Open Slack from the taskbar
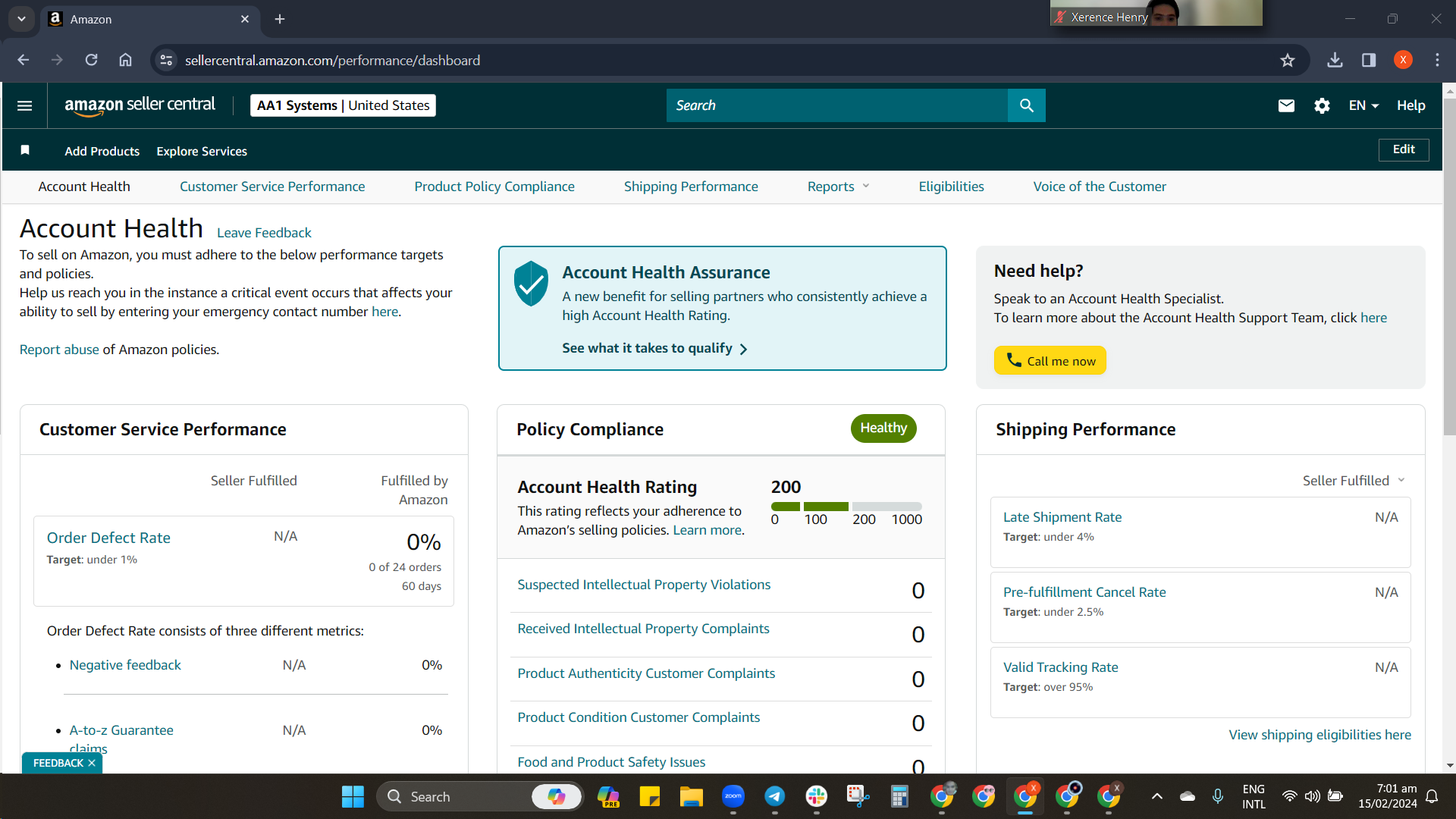This screenshot has width=1456, height=819. (816, 796)
